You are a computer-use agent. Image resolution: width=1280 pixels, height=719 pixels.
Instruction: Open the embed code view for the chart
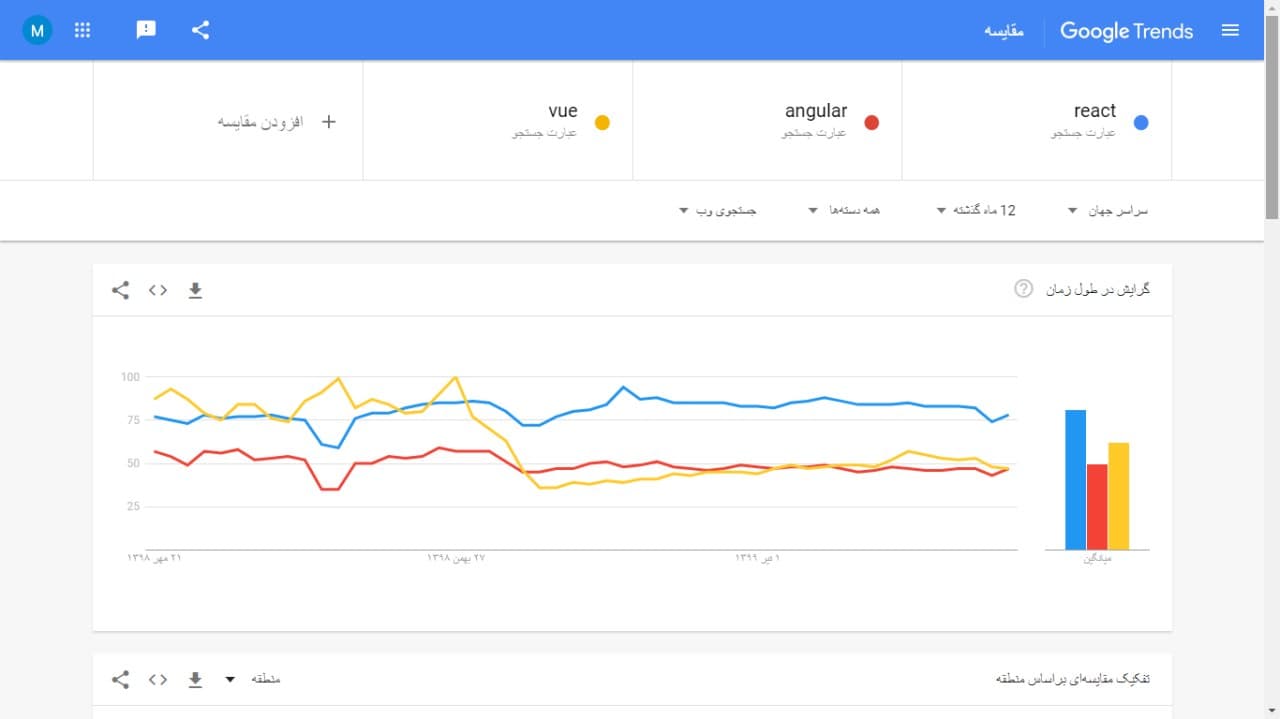[x=157, y=290]
